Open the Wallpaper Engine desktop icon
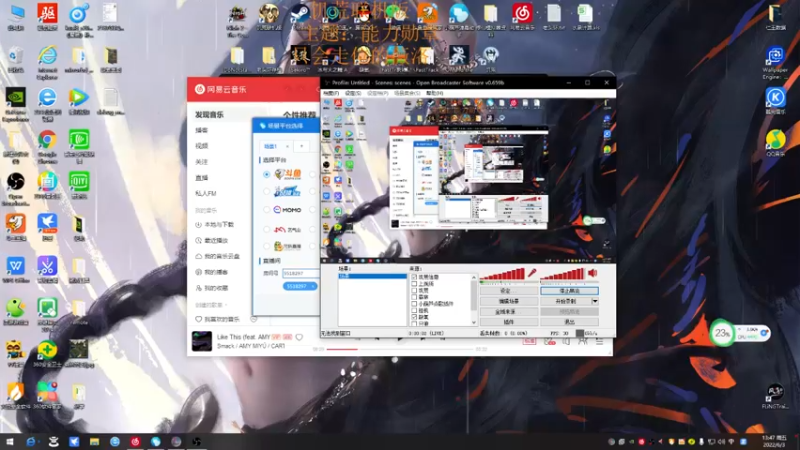Image resolution: width=800 pixels, height=450 pixels. point(775,61)
